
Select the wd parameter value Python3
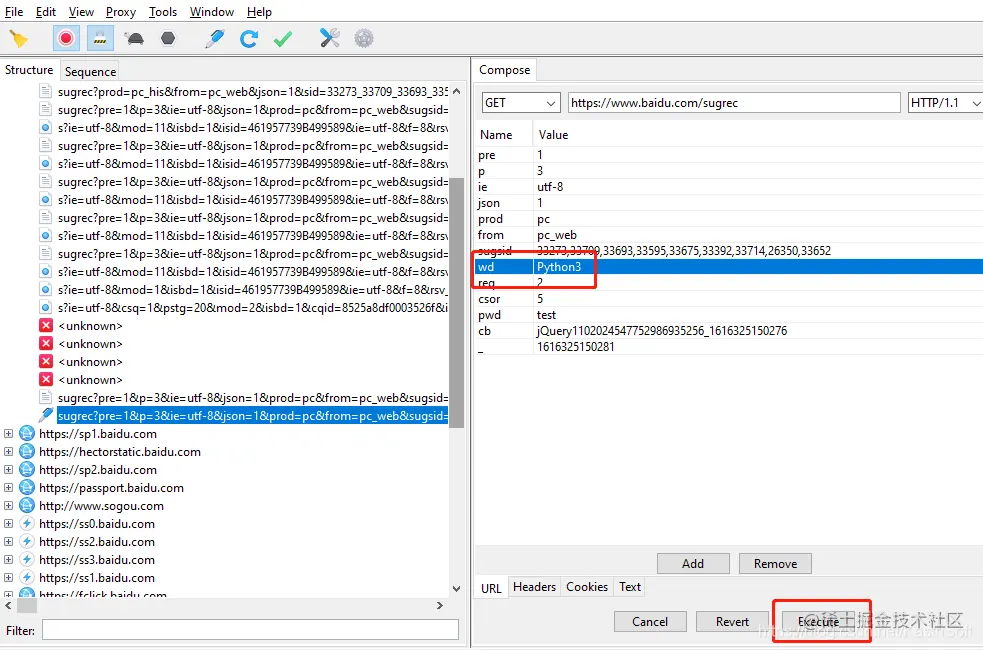[x=559, y=267]
